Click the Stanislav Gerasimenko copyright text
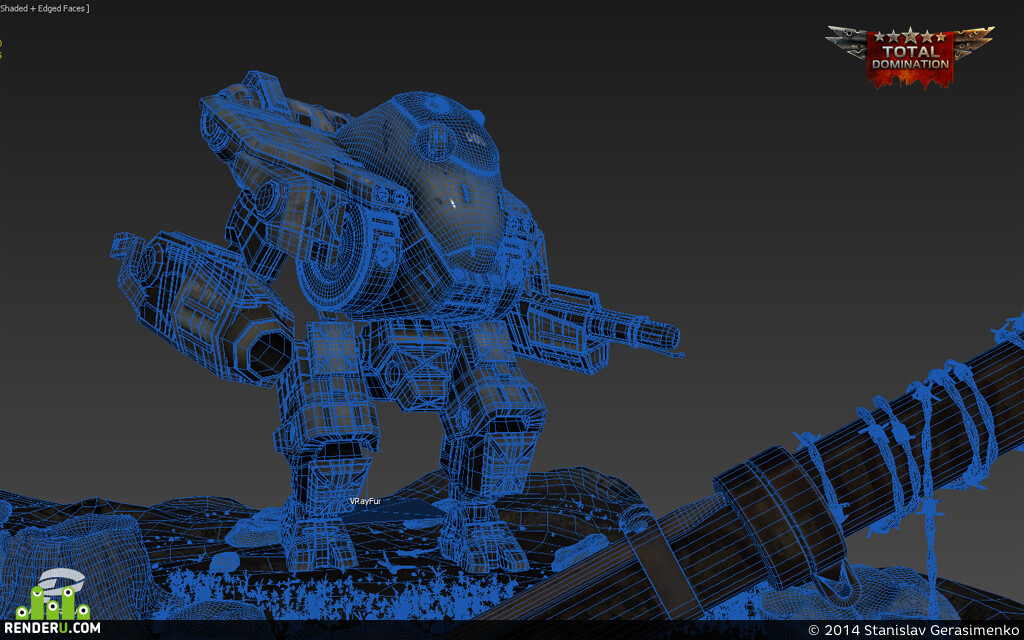This screenshot has height=640, width=1024. [912, 630]
